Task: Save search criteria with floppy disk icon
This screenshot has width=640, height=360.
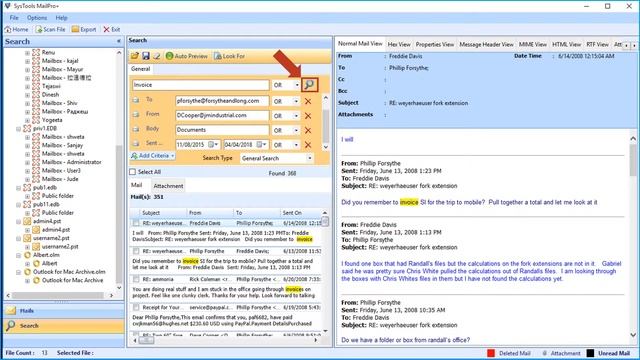Action: 146,56
